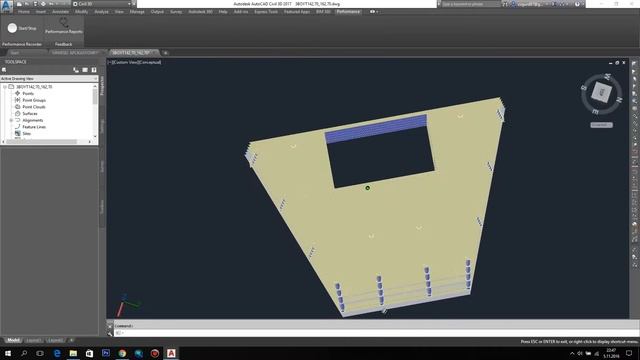Collapse the drawing root node in Toolspace
The height and width of the screenshot is (360, 640).
(x=5, y=87)
